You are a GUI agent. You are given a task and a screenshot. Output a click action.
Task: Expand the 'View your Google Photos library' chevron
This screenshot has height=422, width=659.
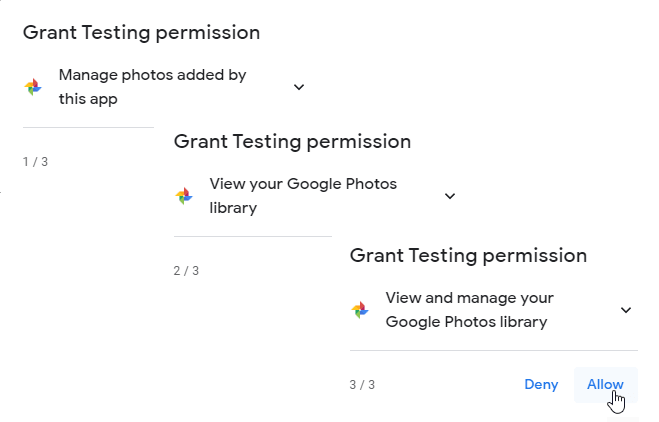click(450, 196)
